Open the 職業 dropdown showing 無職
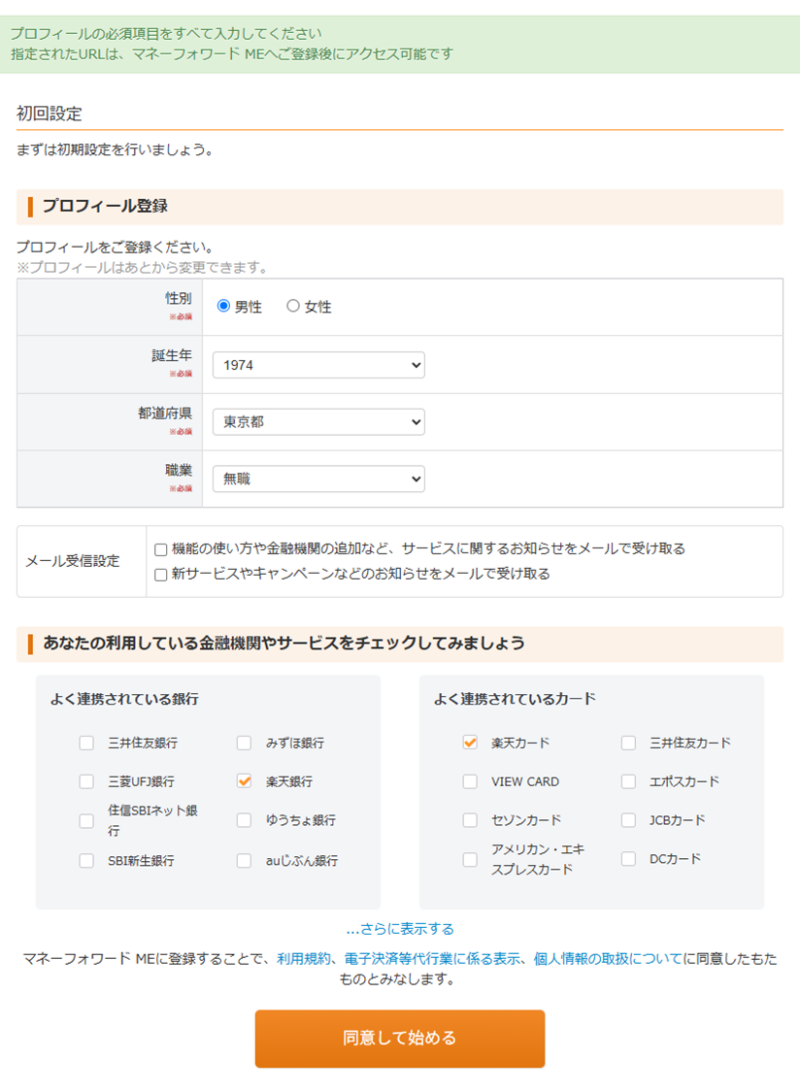Screen dimensions: 800x1092 point(319,479)
